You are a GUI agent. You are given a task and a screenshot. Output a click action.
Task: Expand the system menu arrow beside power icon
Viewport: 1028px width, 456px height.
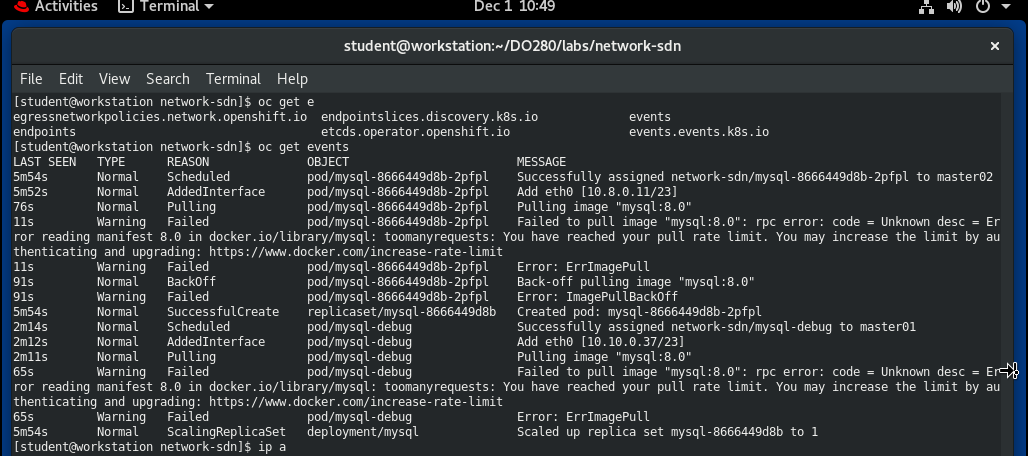point(1006,7)
